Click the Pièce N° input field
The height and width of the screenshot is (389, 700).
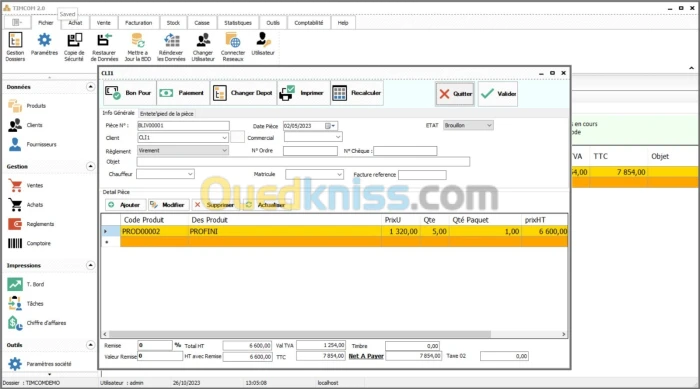[183, 126]
